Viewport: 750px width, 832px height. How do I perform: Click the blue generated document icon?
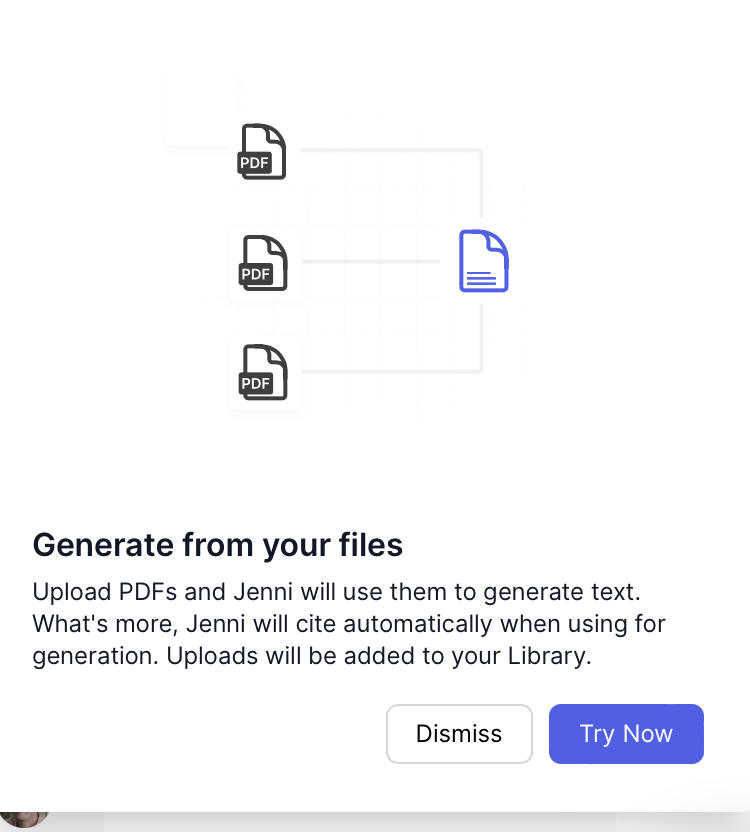point(484,261)
